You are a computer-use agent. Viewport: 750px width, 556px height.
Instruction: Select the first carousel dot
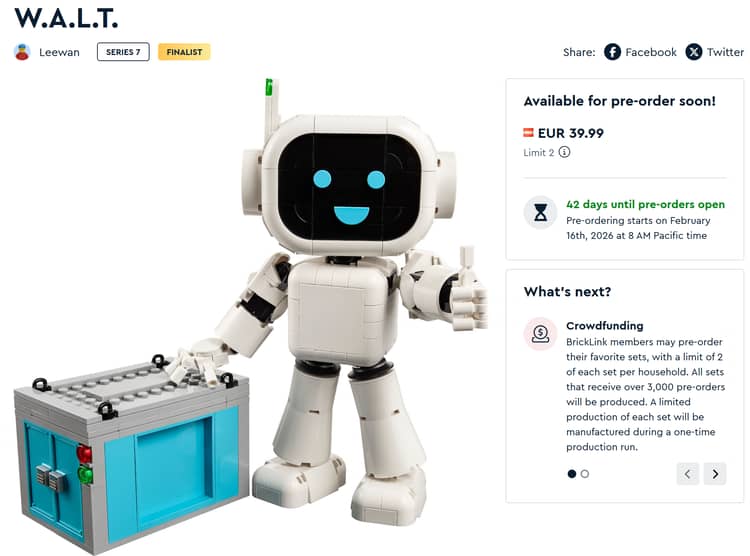pyautogui.click(x=572, y=474)
